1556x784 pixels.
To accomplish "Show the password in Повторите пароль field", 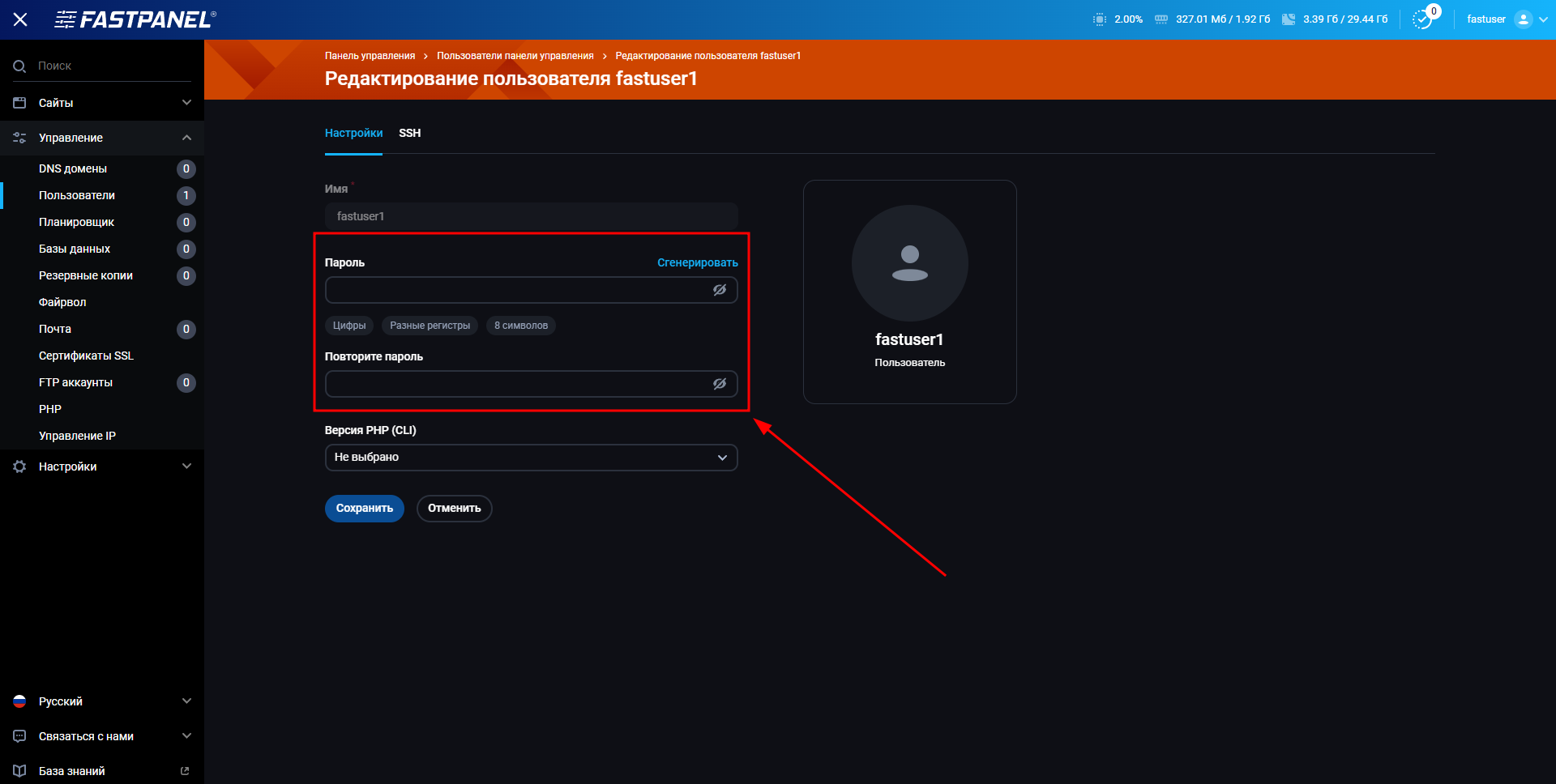I will [x=720, y=383].
